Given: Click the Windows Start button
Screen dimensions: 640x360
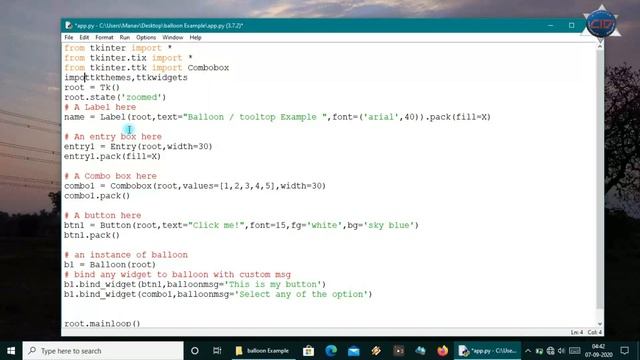Looking at the screenshot, I should click(11, 351).
